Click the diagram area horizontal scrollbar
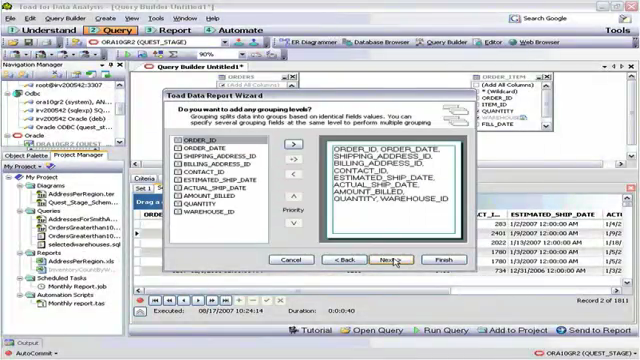This screenshot has width=640, height=360. tap(378, 164)
